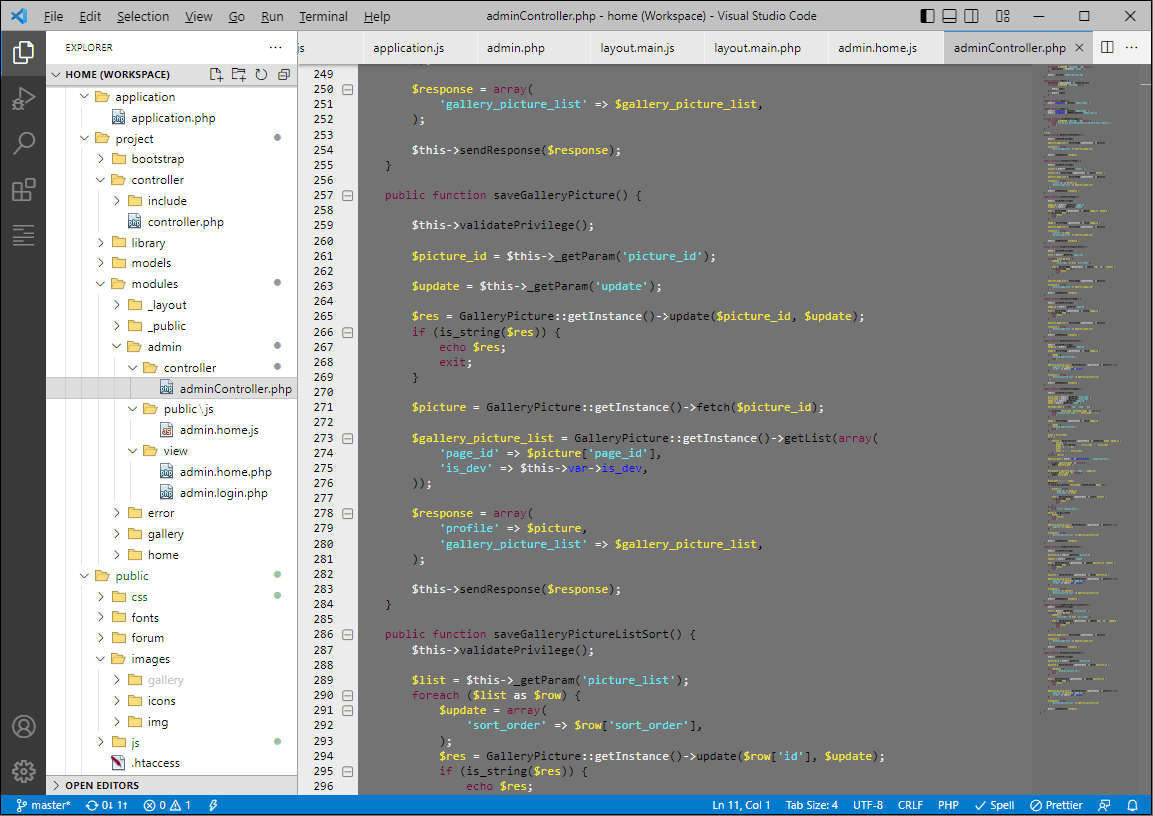Toggle Spell checking in the status bar
Image resolution: width=1153 pixels, height=816 pixels.
(x=993, y=804)
